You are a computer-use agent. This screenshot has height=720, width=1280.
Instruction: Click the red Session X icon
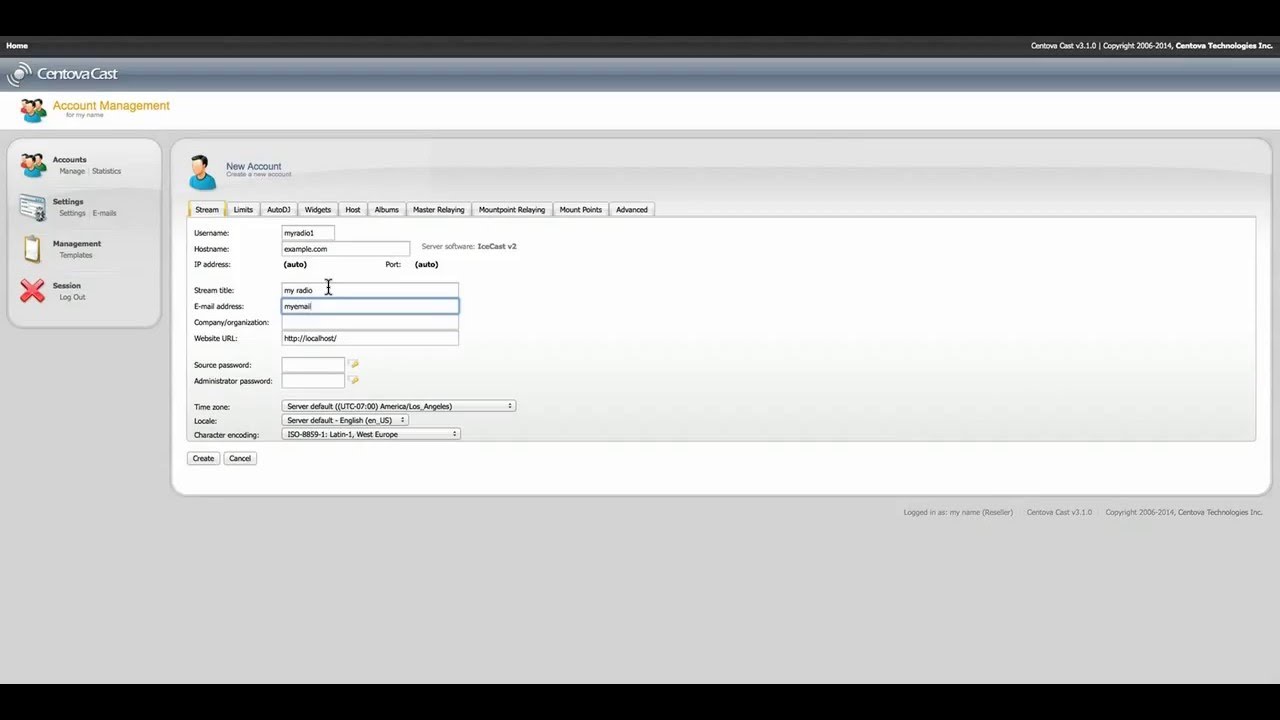[33, 291]
